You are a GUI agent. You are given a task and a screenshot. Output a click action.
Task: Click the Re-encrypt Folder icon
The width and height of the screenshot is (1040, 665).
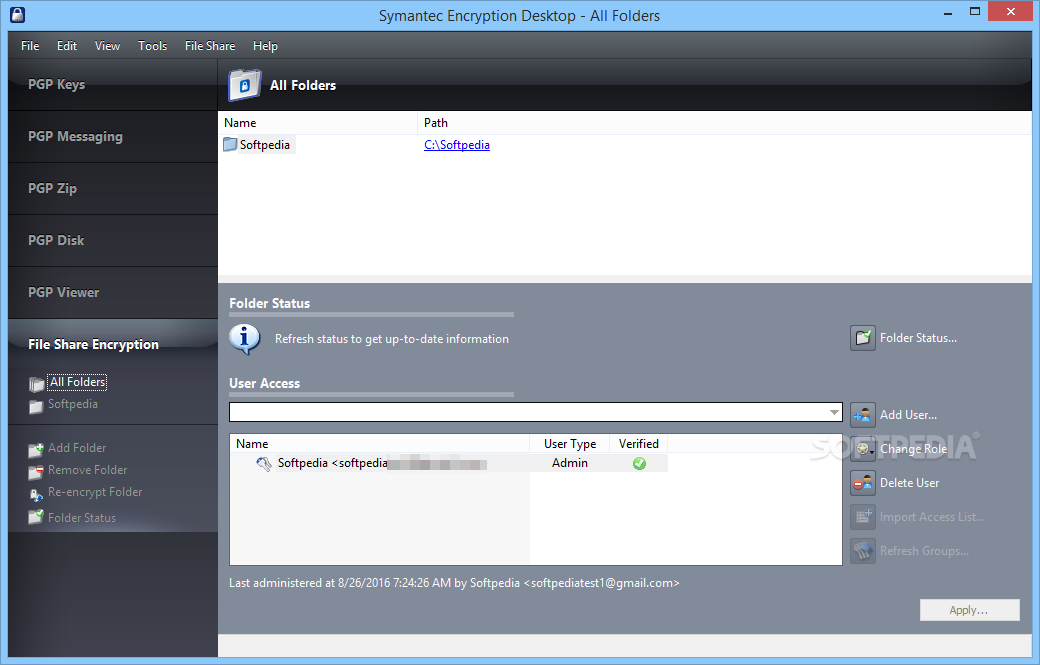pos(36,495)
